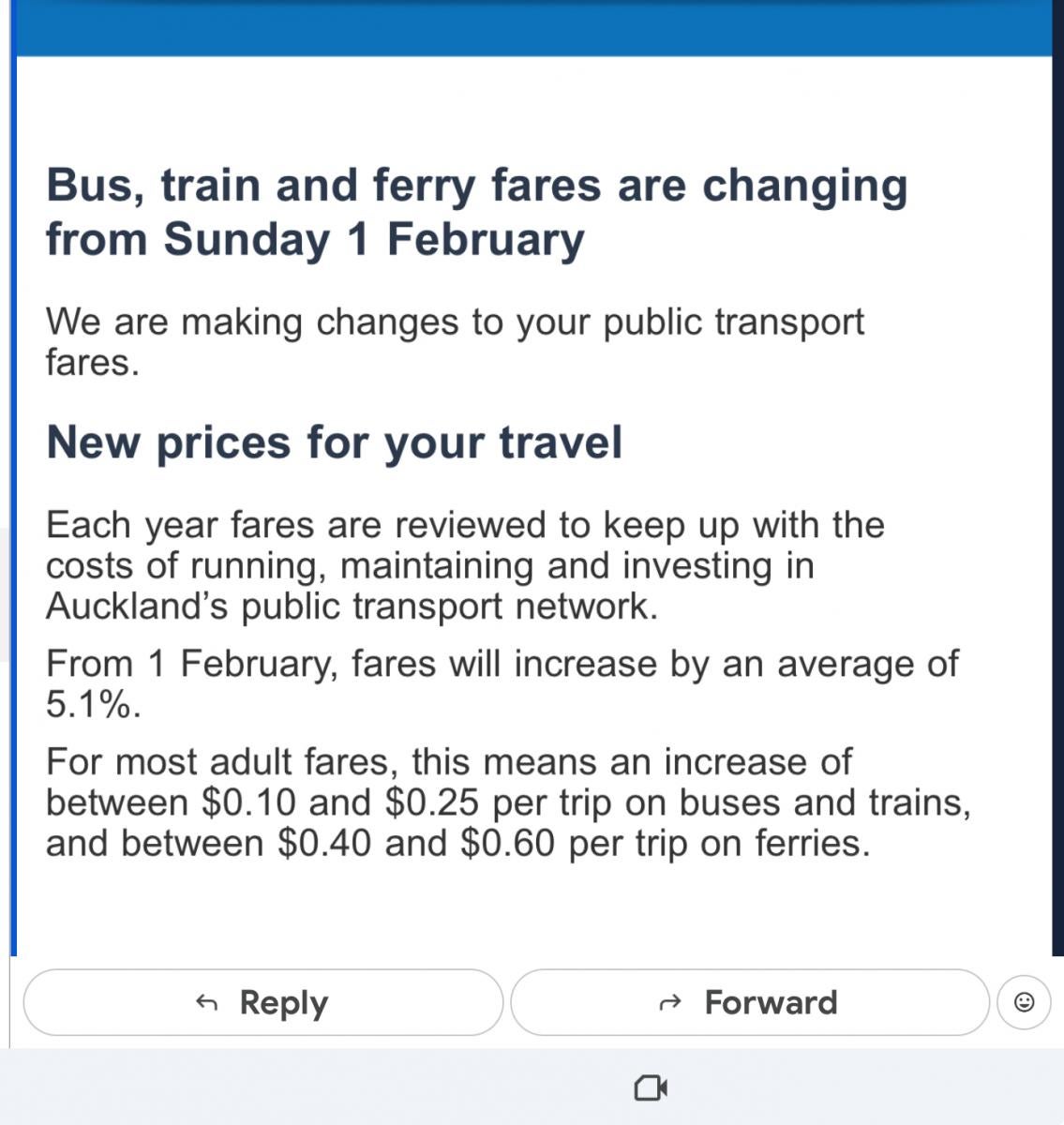Click the 'From 1 February, fares will increase' sentence
The height and width of the screenshot is (1125, 1064).
[x=502, y=664]
